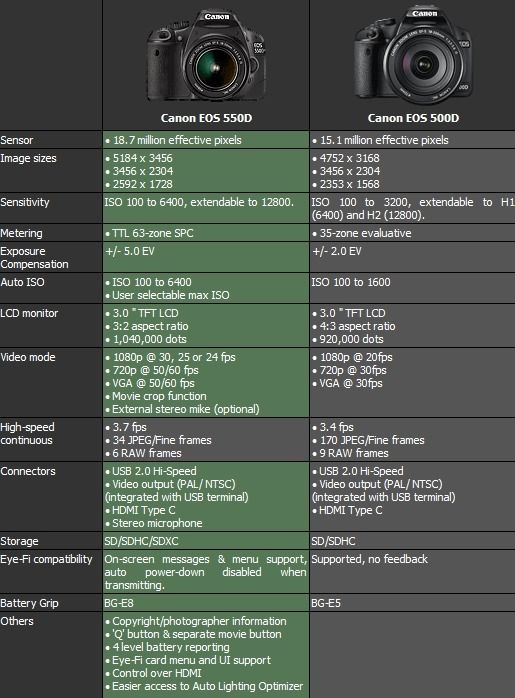Select 'BG-E5' battery grip value
This screenshot has width=515, height=698.
[326, 603]
